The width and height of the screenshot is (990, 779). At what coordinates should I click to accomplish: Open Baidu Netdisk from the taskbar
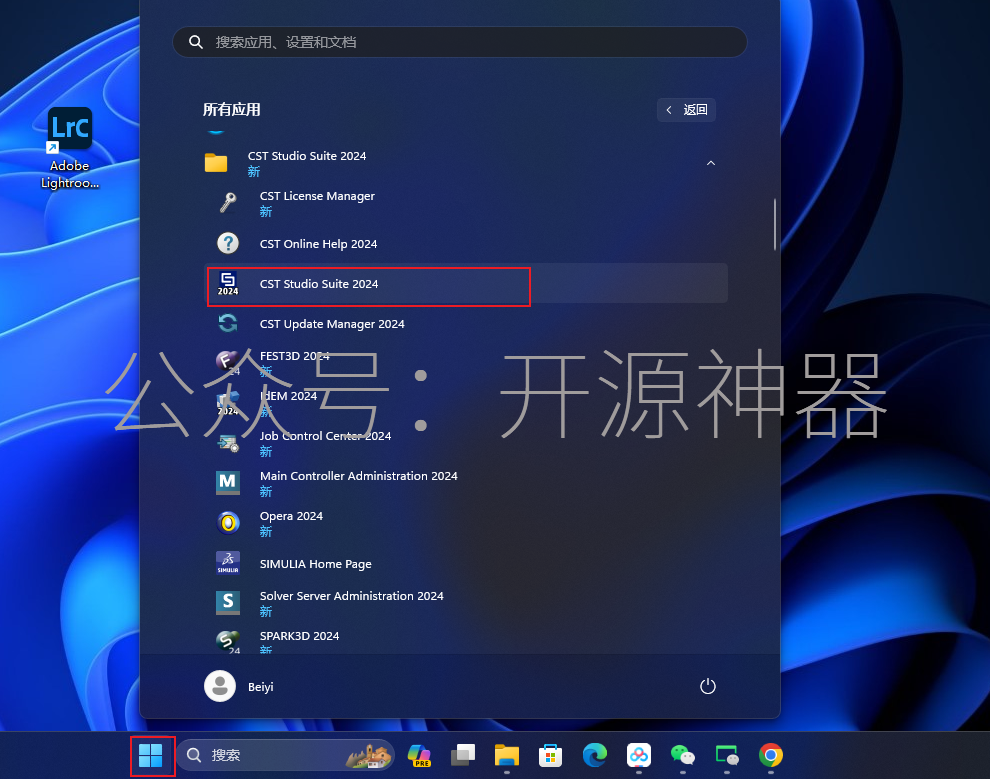[638, 755]
